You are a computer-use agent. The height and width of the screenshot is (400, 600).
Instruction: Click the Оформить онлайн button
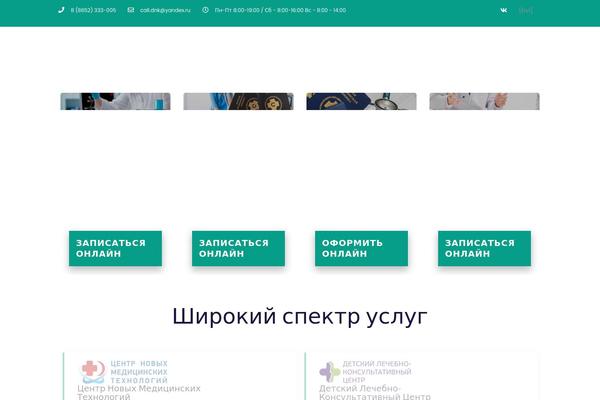click(361, 248)
